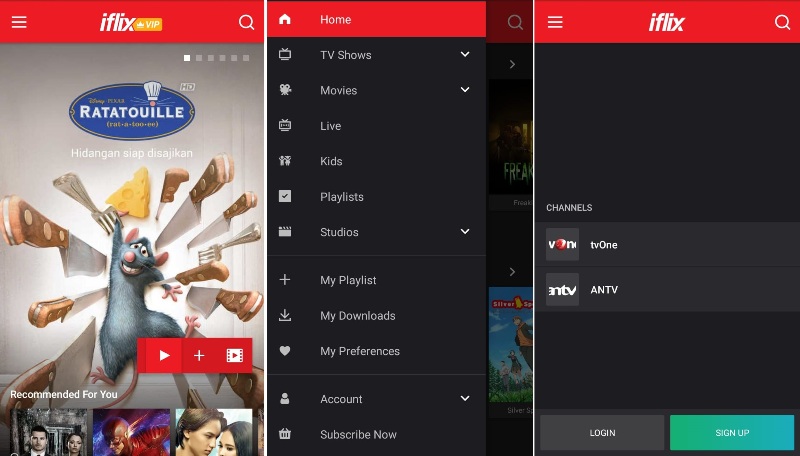Select Subscribe Now in menu
This screenshot has width=800, height=456.
[377, 435]
